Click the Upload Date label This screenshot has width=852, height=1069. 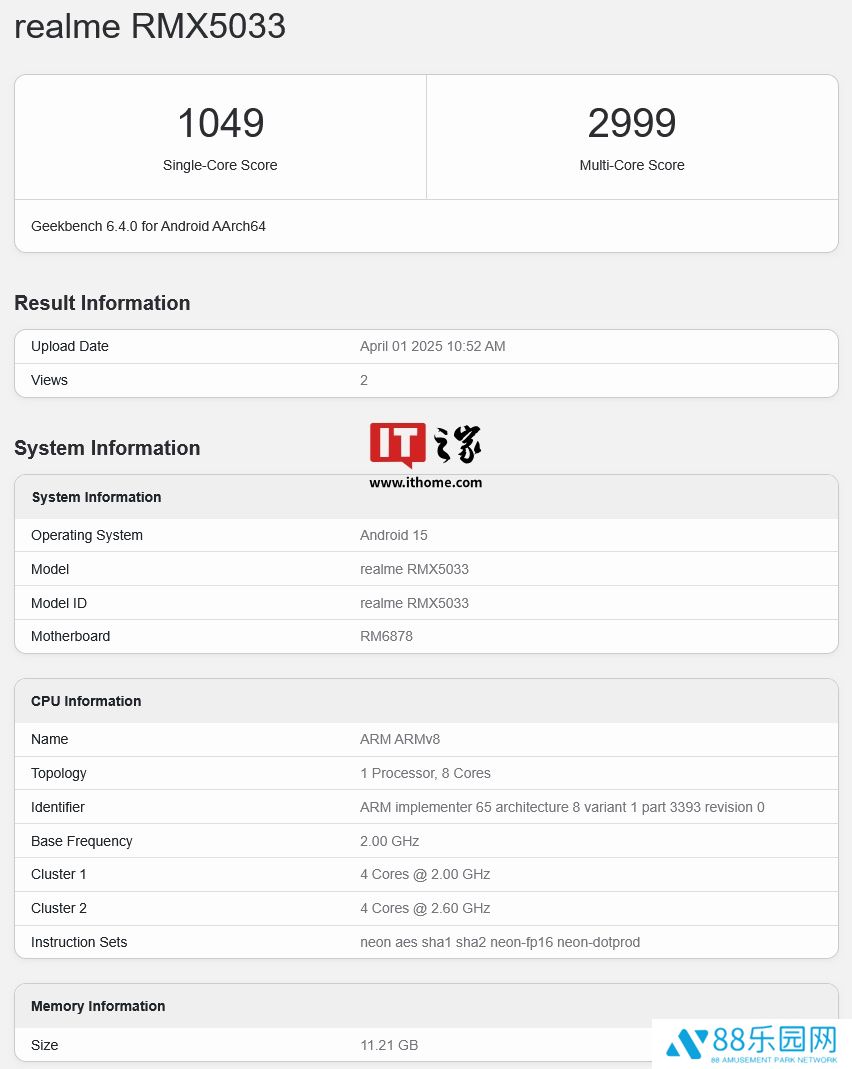point(70,346)
